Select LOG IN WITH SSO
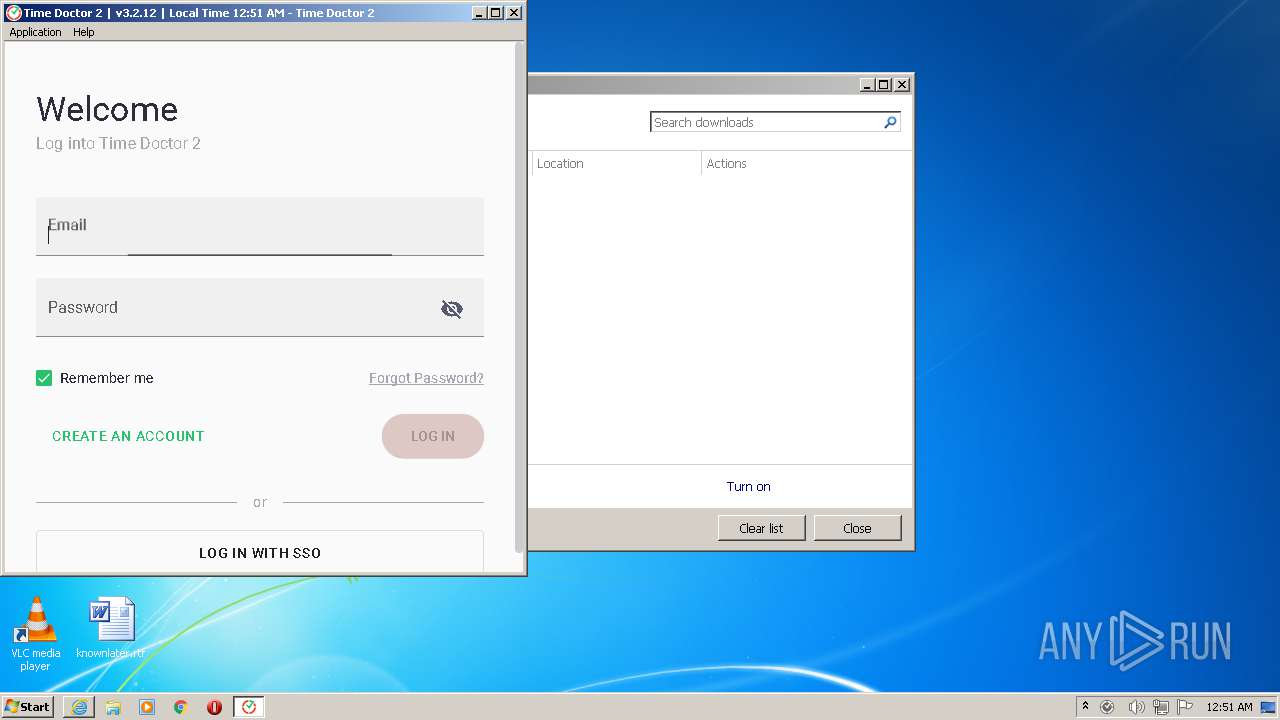Screen dimensions: 1280x720 pos(260,552)
